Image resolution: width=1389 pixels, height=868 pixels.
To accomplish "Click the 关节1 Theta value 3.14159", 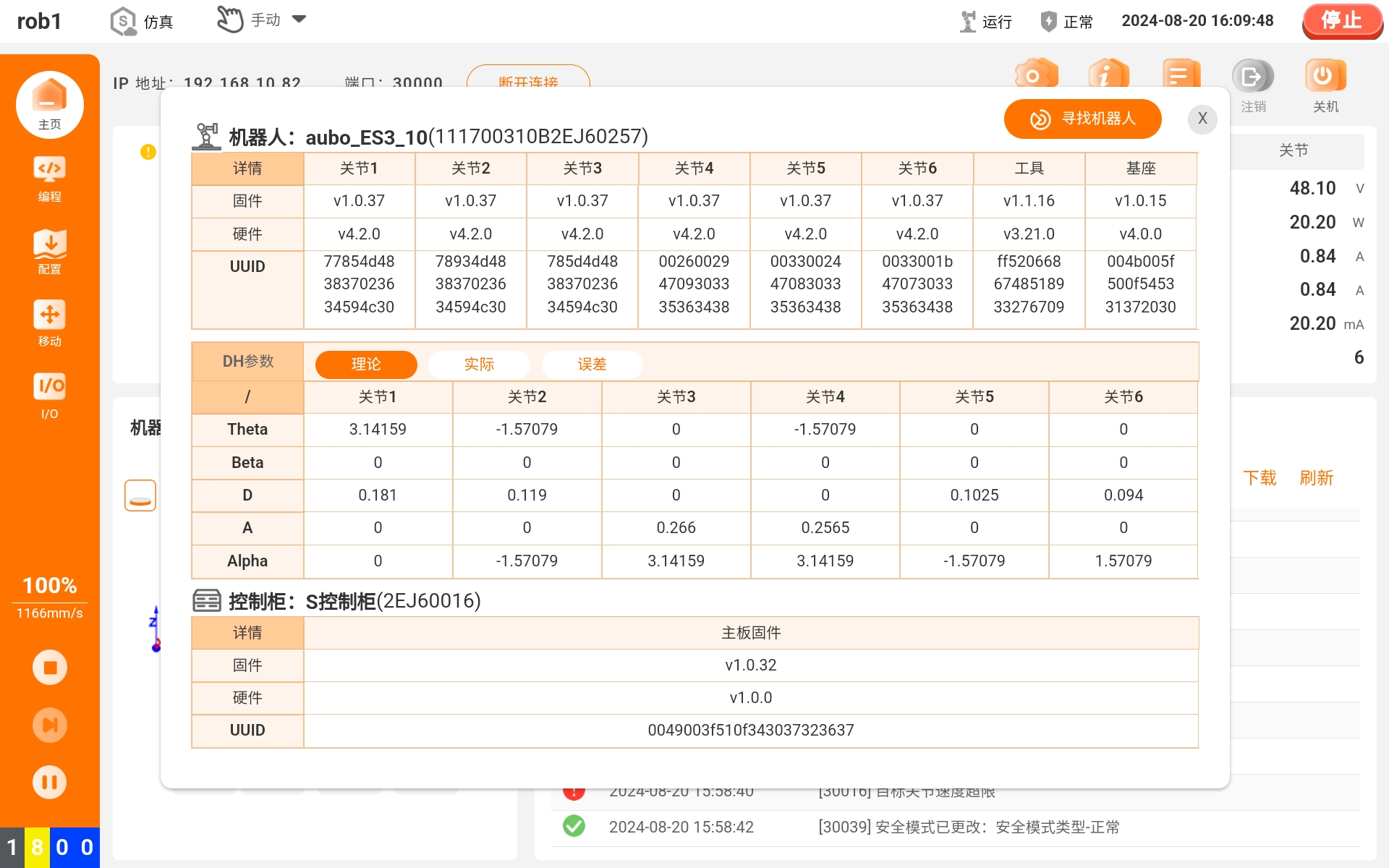I will point(378,430).
